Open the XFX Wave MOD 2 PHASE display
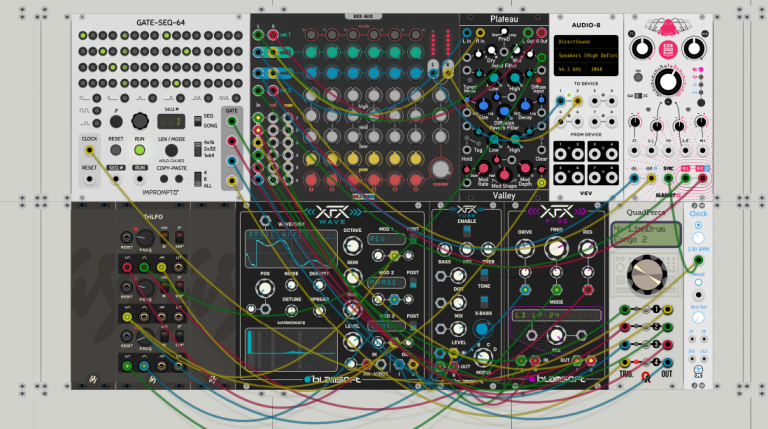Screen dimensions: 768x429 coord(386,283)
